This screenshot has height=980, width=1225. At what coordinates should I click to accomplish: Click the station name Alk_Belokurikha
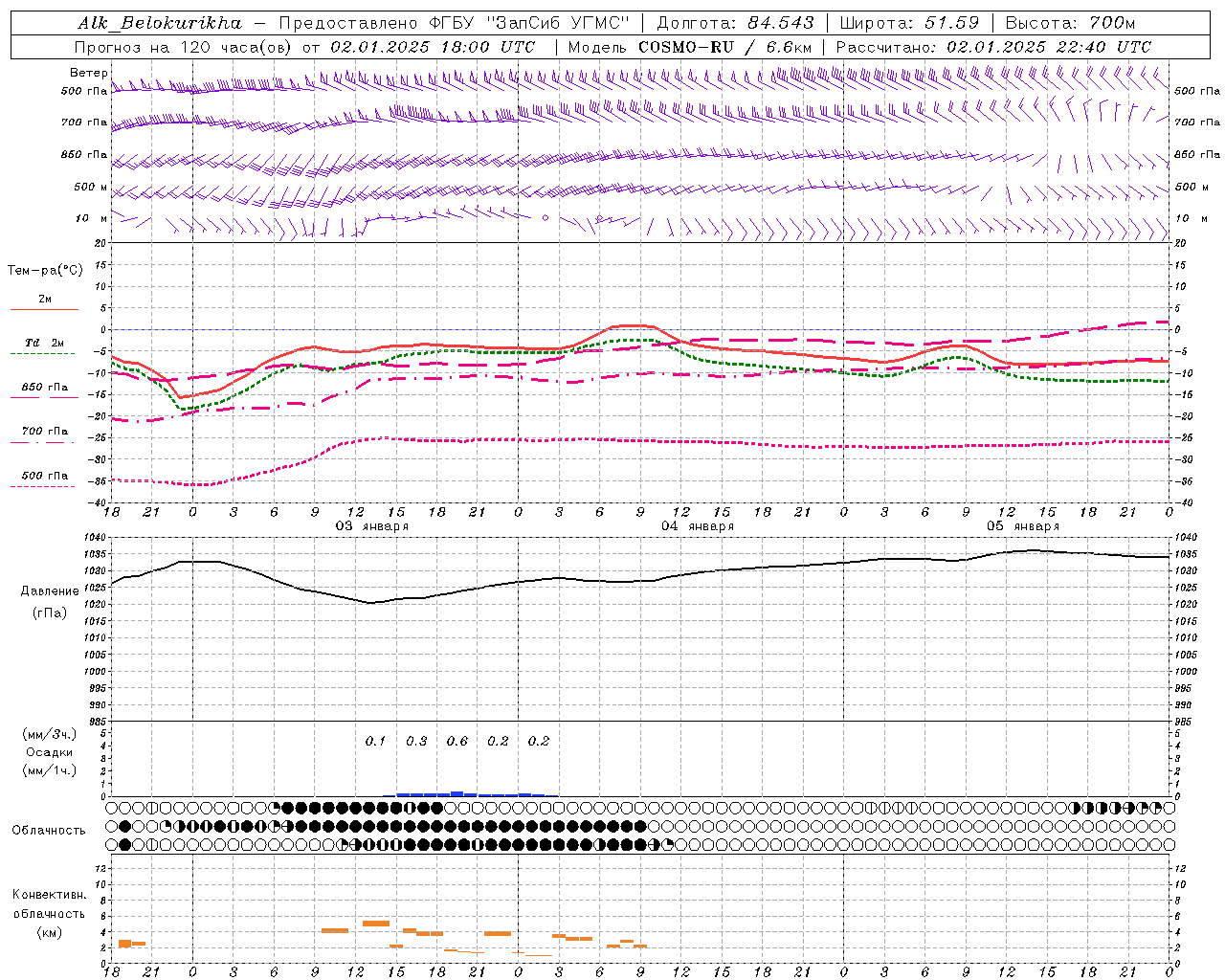click(x=160, y=23)
